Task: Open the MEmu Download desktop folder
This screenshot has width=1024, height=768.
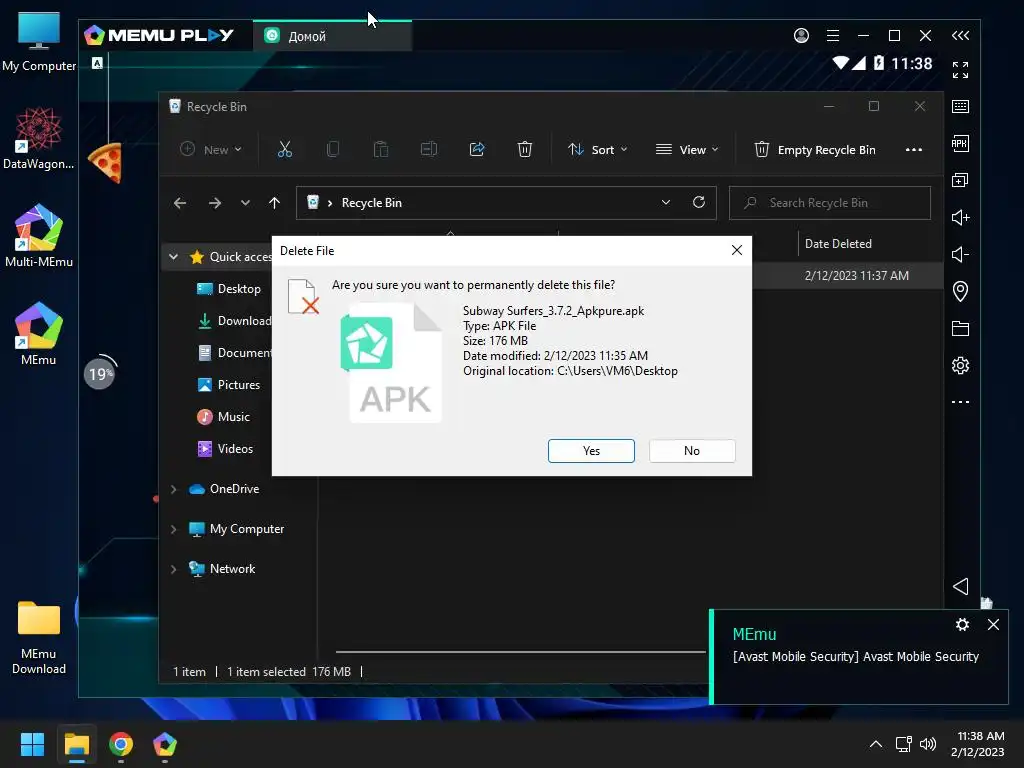Action: pyautogui.click(x=39, y=637)
